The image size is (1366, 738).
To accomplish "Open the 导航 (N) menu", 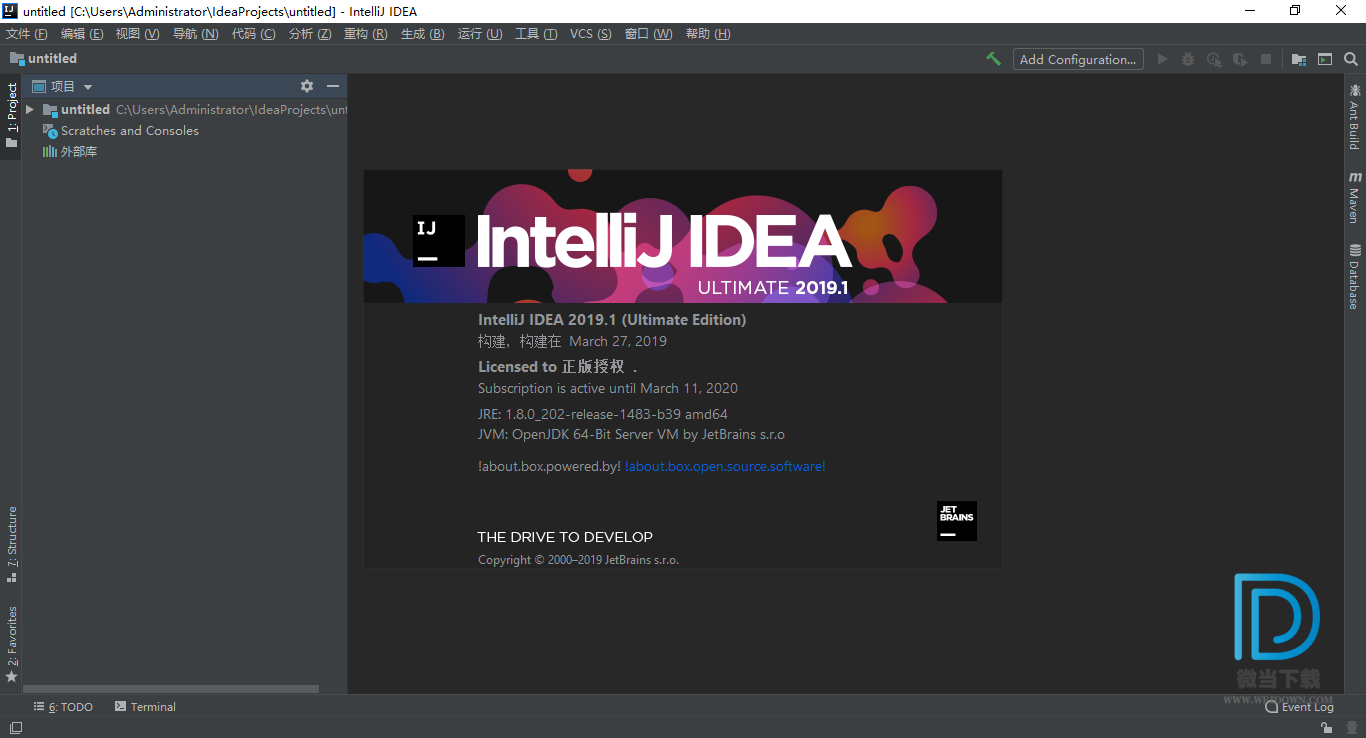I will pyautogui.click(x=196, y=34).
